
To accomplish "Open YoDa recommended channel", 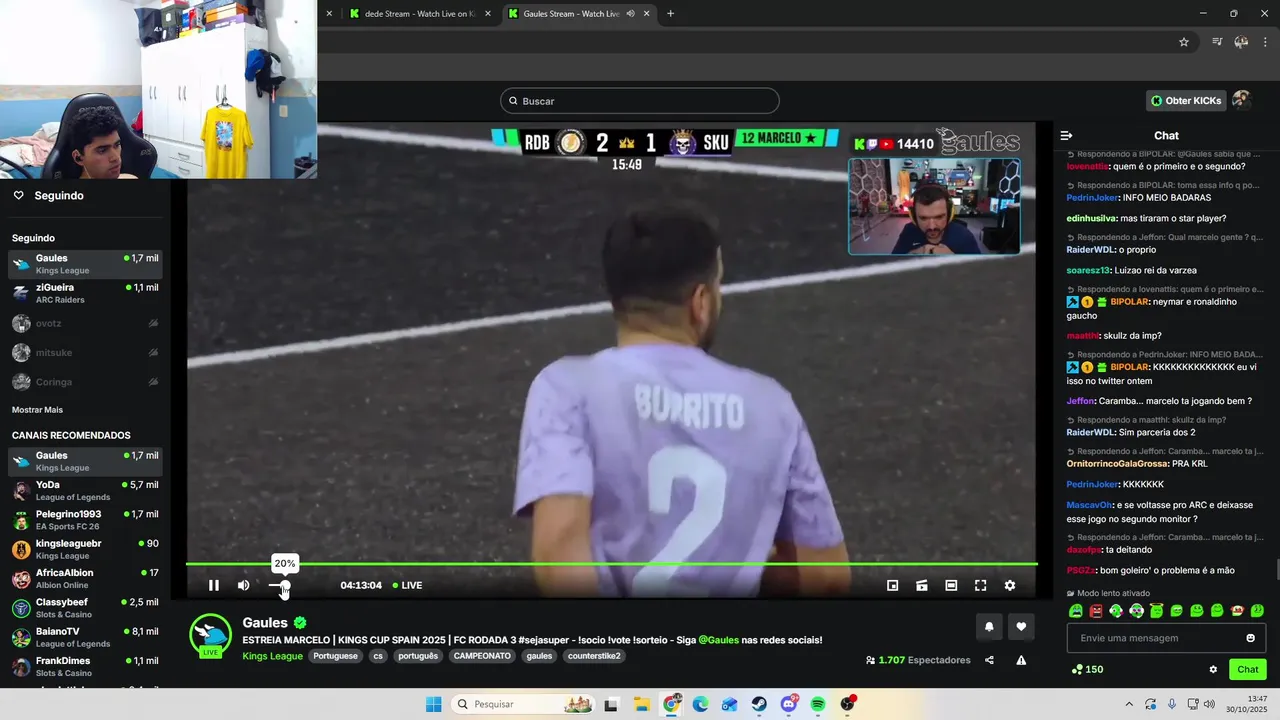I will (85, 490).
